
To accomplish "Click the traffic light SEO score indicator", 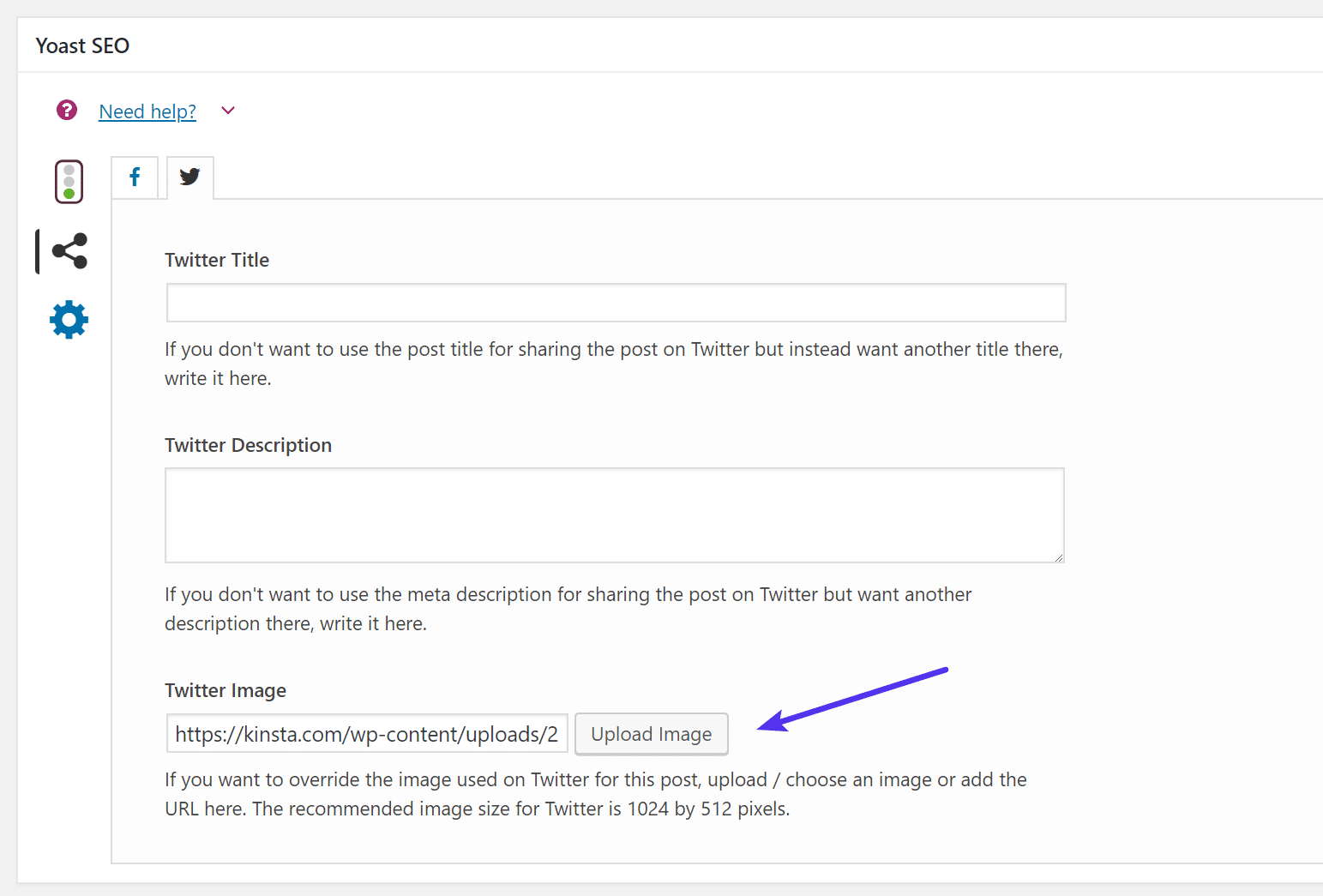I will (69, 181).
